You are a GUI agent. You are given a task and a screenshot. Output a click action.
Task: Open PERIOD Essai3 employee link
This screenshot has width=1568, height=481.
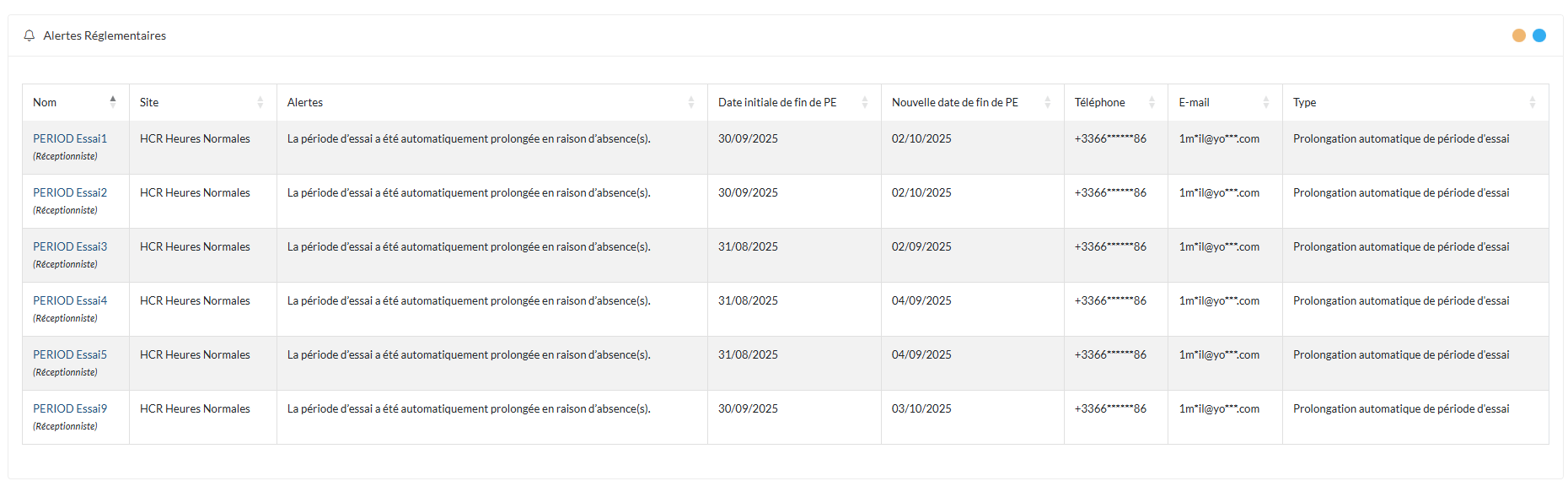(70, 246)
